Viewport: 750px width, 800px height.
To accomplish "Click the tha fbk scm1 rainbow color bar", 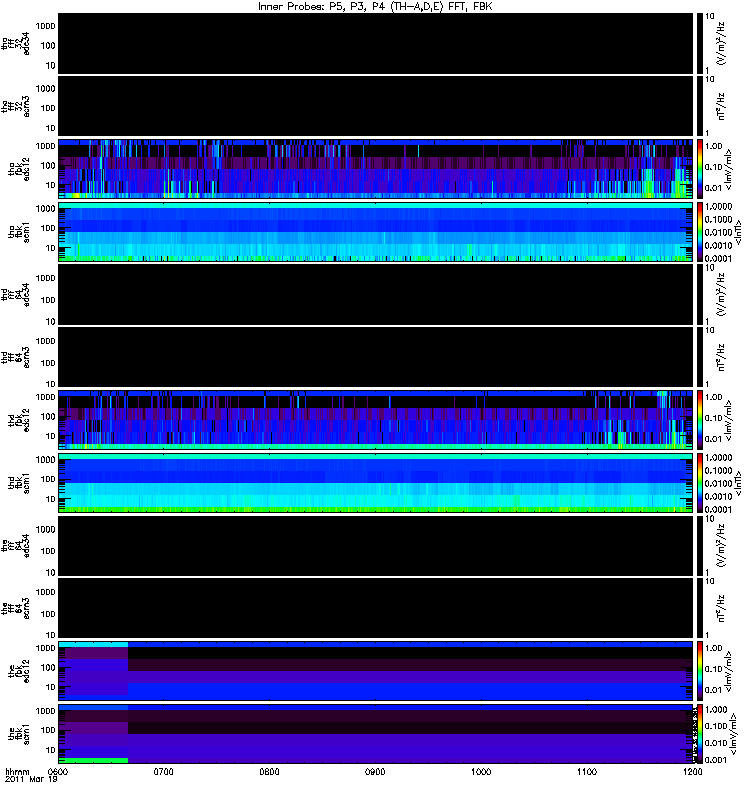I will pos(700,232).
